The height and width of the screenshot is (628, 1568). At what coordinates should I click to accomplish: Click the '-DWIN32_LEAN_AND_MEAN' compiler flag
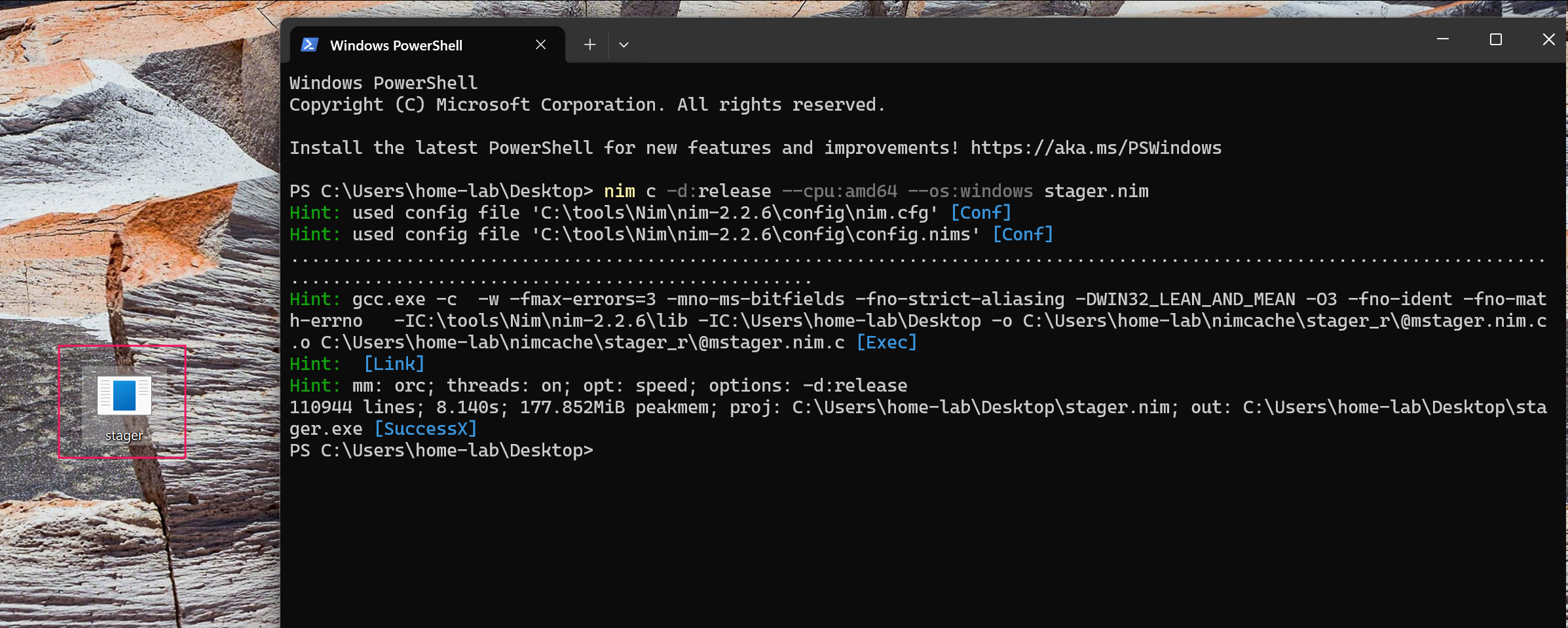click(x=1185, y=299)
